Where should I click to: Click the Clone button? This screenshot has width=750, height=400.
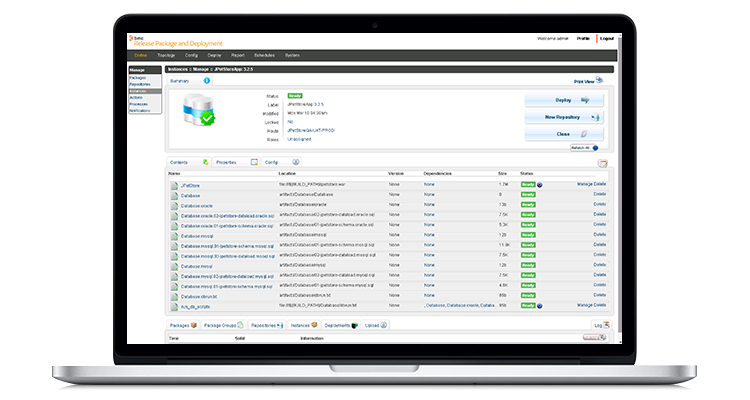click(x=564, y=134)
